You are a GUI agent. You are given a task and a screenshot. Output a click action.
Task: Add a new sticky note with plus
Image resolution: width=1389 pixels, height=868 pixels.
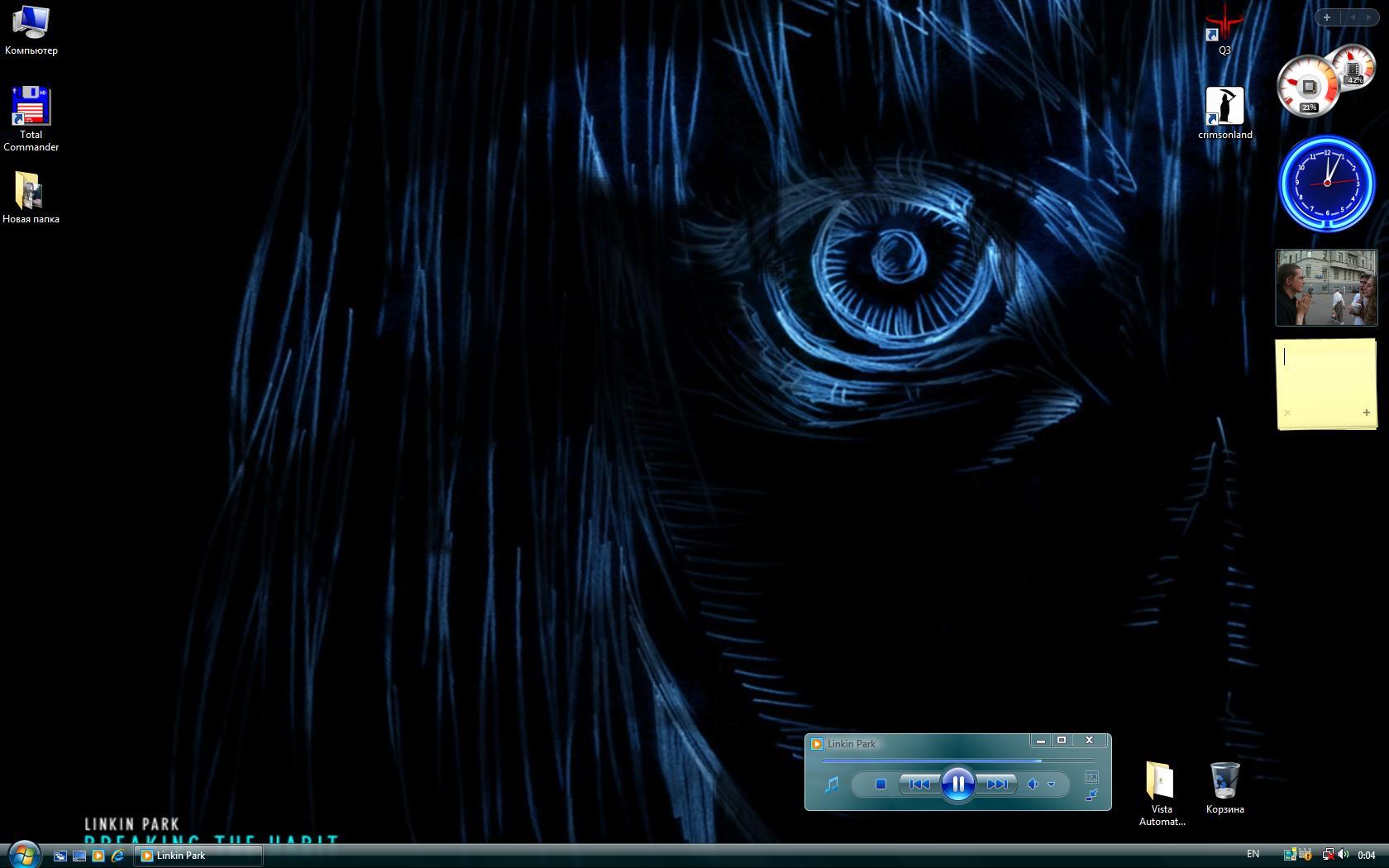pyautogui.click(x=1366, y=413)
